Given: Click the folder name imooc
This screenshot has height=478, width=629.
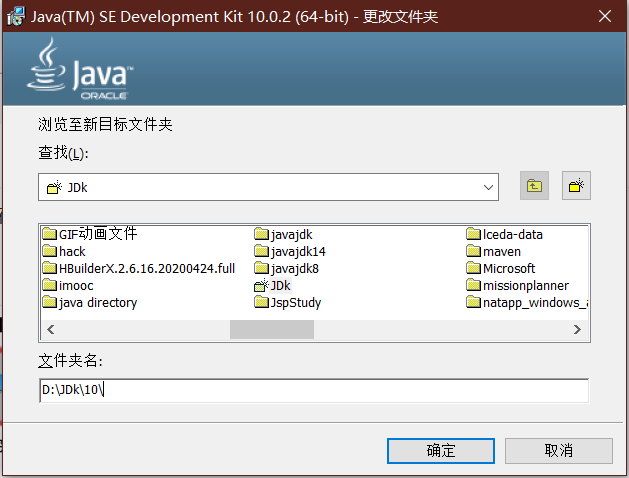Looking at the screenshot, I should tap(76, 286).
